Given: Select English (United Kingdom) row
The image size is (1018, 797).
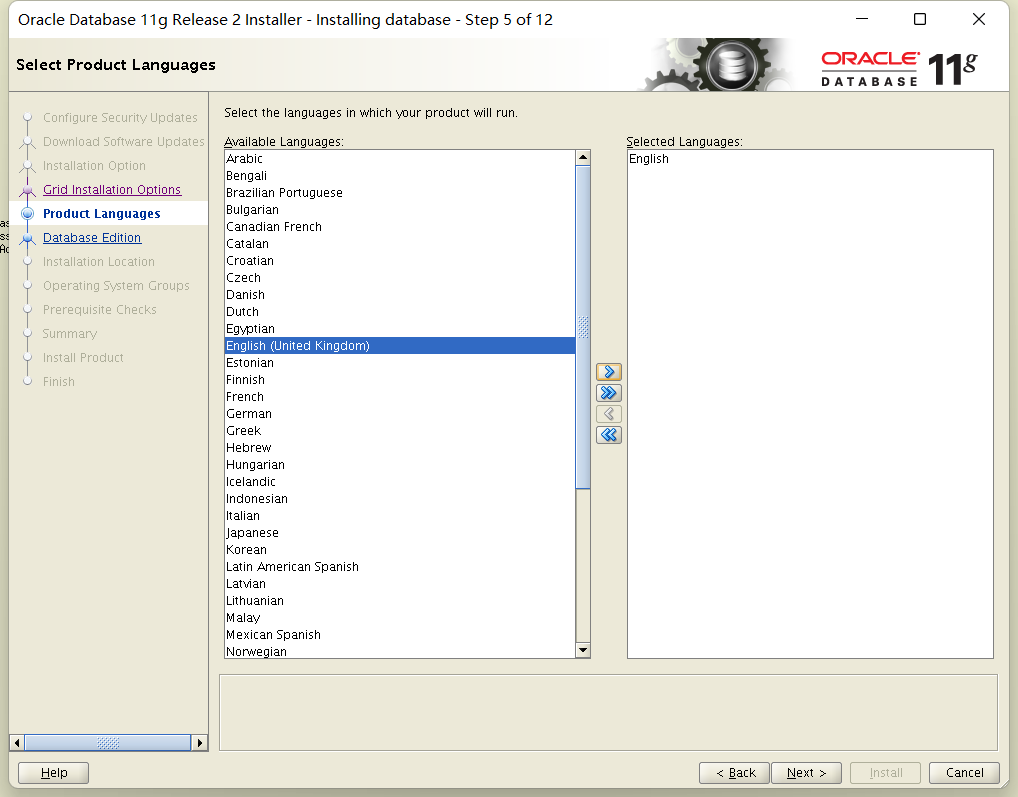Looking at the screenshot, I should coord(400,345).
